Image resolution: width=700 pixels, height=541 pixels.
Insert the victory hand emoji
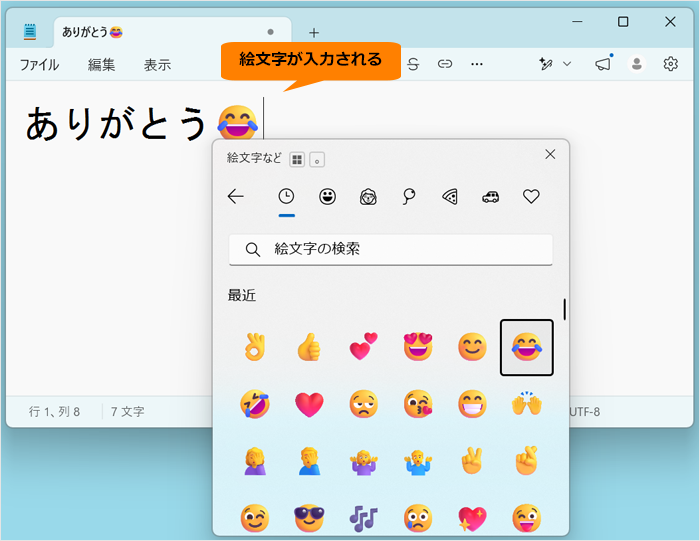coord(472,461)
